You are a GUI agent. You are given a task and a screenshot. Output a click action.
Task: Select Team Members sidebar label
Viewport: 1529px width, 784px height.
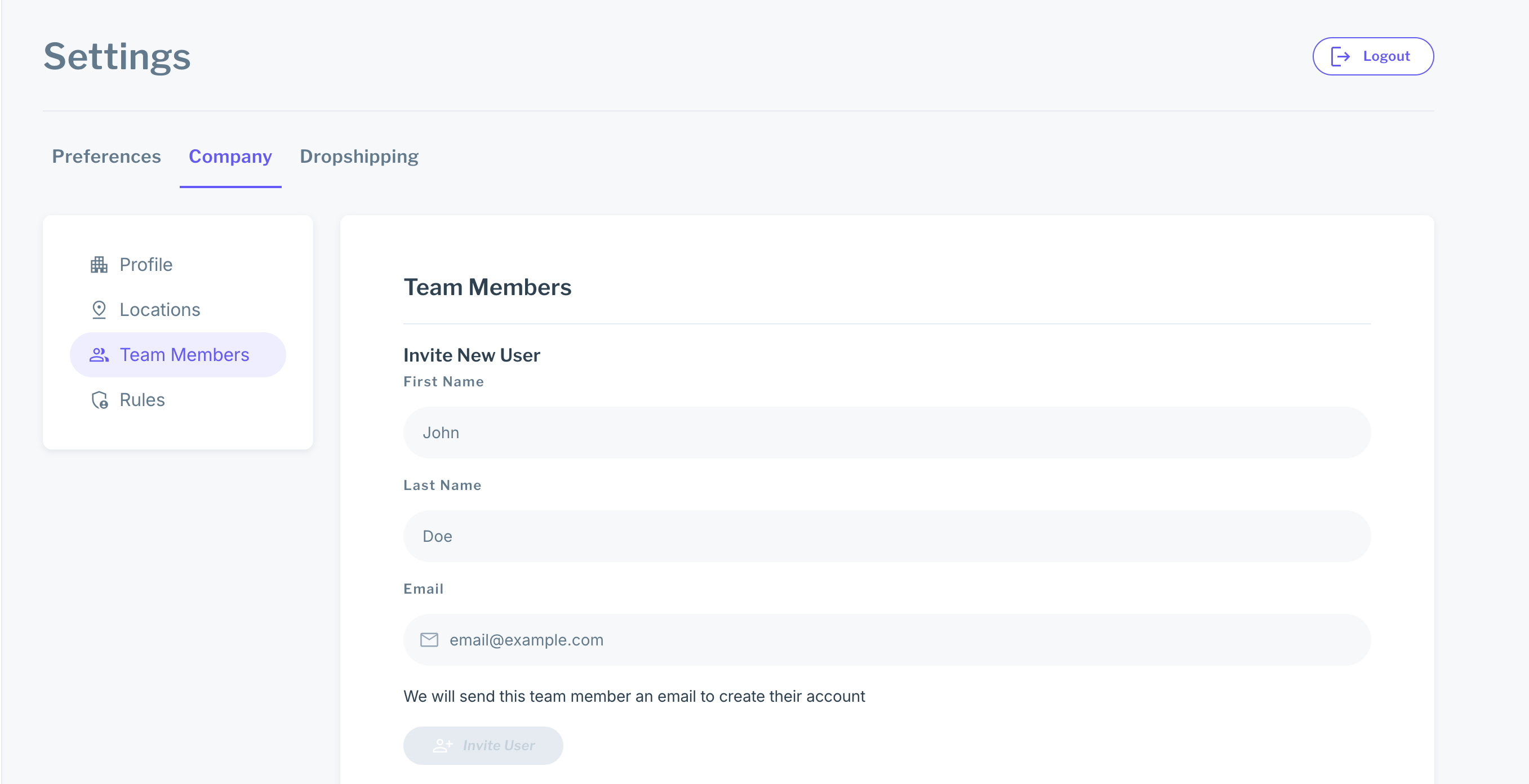[184, 355]
